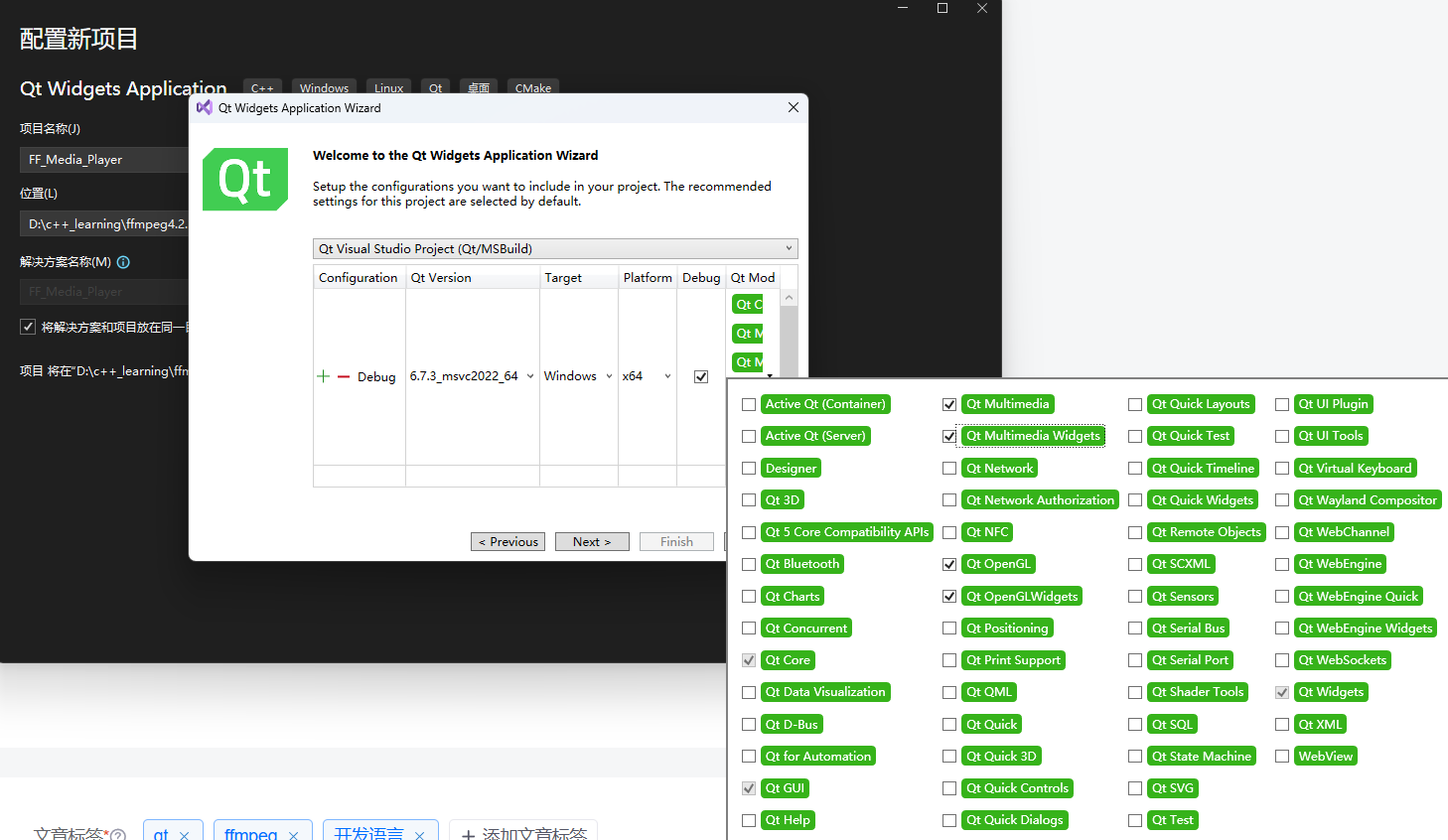Click the Visual Studio icon in wizard title
Image resolution: width=1448 pixels, height=840 pixels.
[205, 107]
